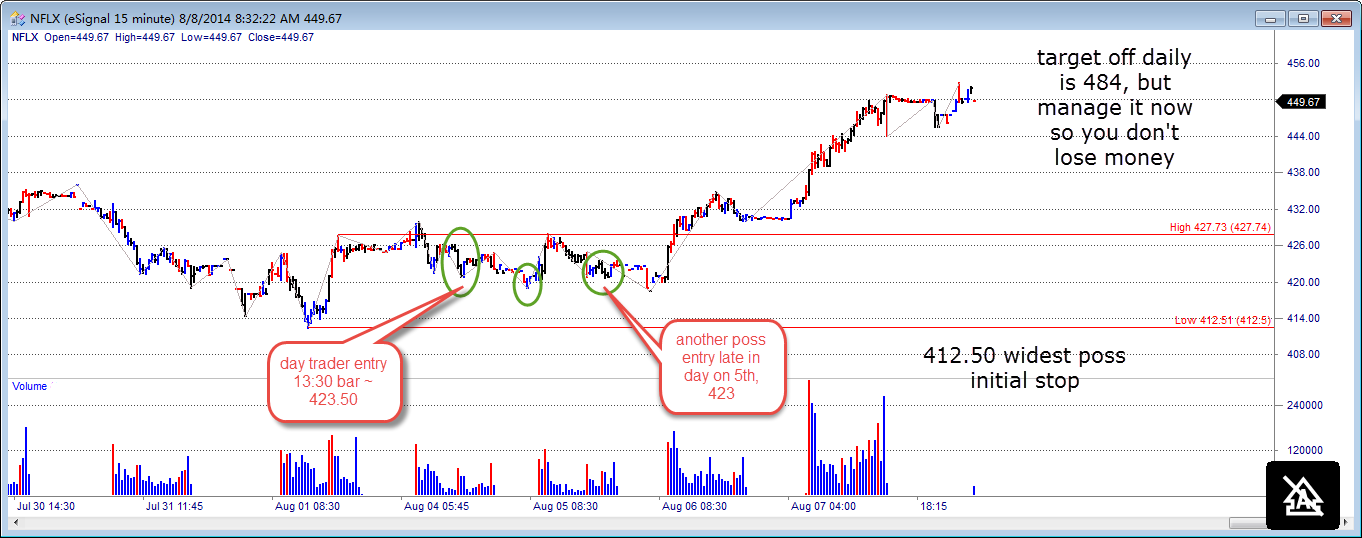Image resolution: width=1362 pixels, height=538 pixels.
Task: Click the 'Low 412.51 (412.5)' line label
Action: tap(1223, 320)
